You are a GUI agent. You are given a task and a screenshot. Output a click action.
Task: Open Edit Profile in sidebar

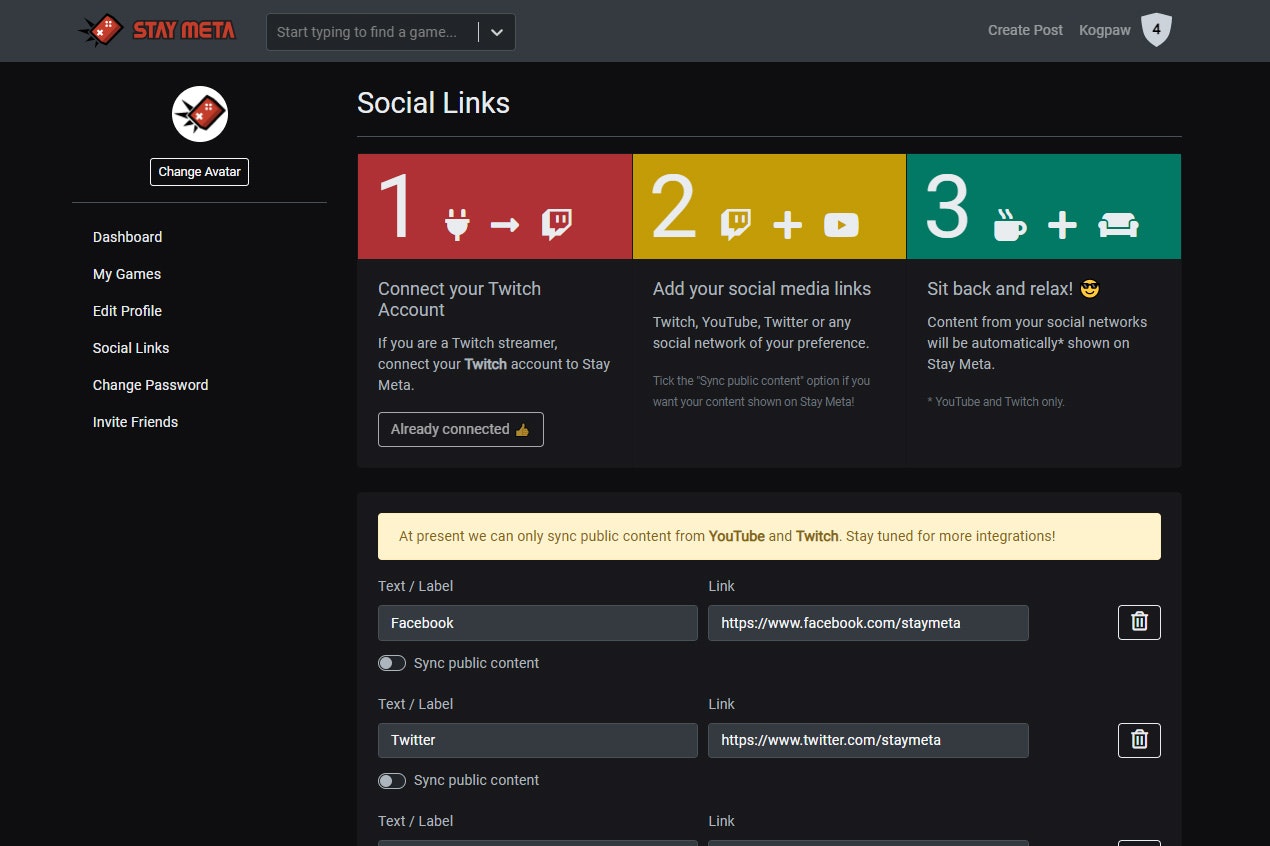pyautogui.click(x=127, y=311)
